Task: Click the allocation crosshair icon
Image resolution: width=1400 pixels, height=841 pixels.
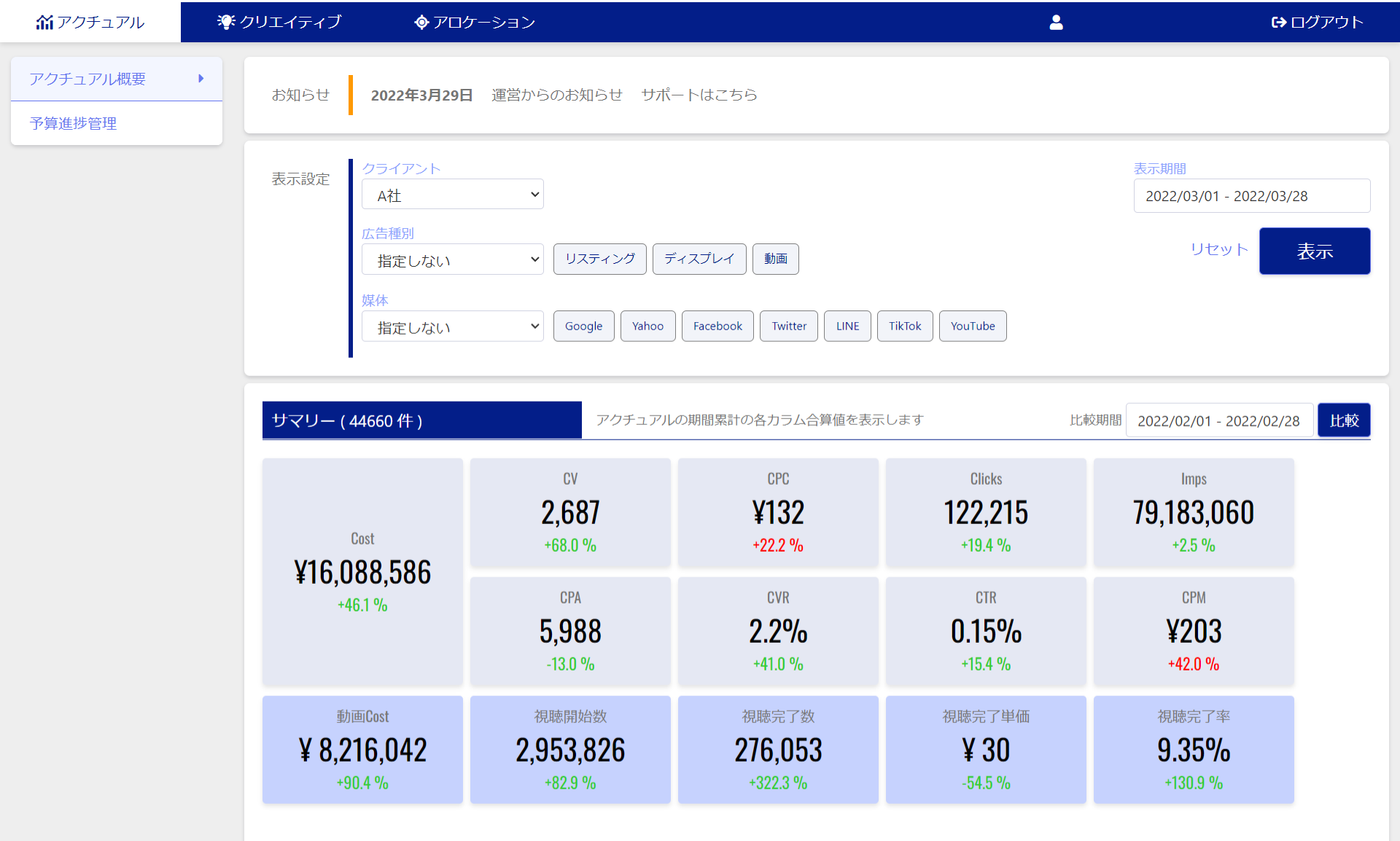Action: tap(421, 23)
